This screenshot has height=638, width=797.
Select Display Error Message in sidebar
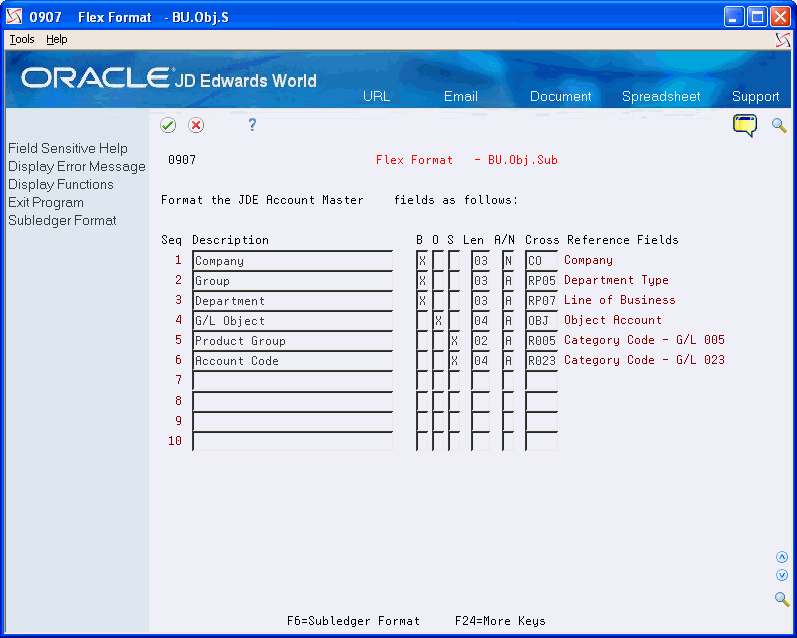pos(77,166)
